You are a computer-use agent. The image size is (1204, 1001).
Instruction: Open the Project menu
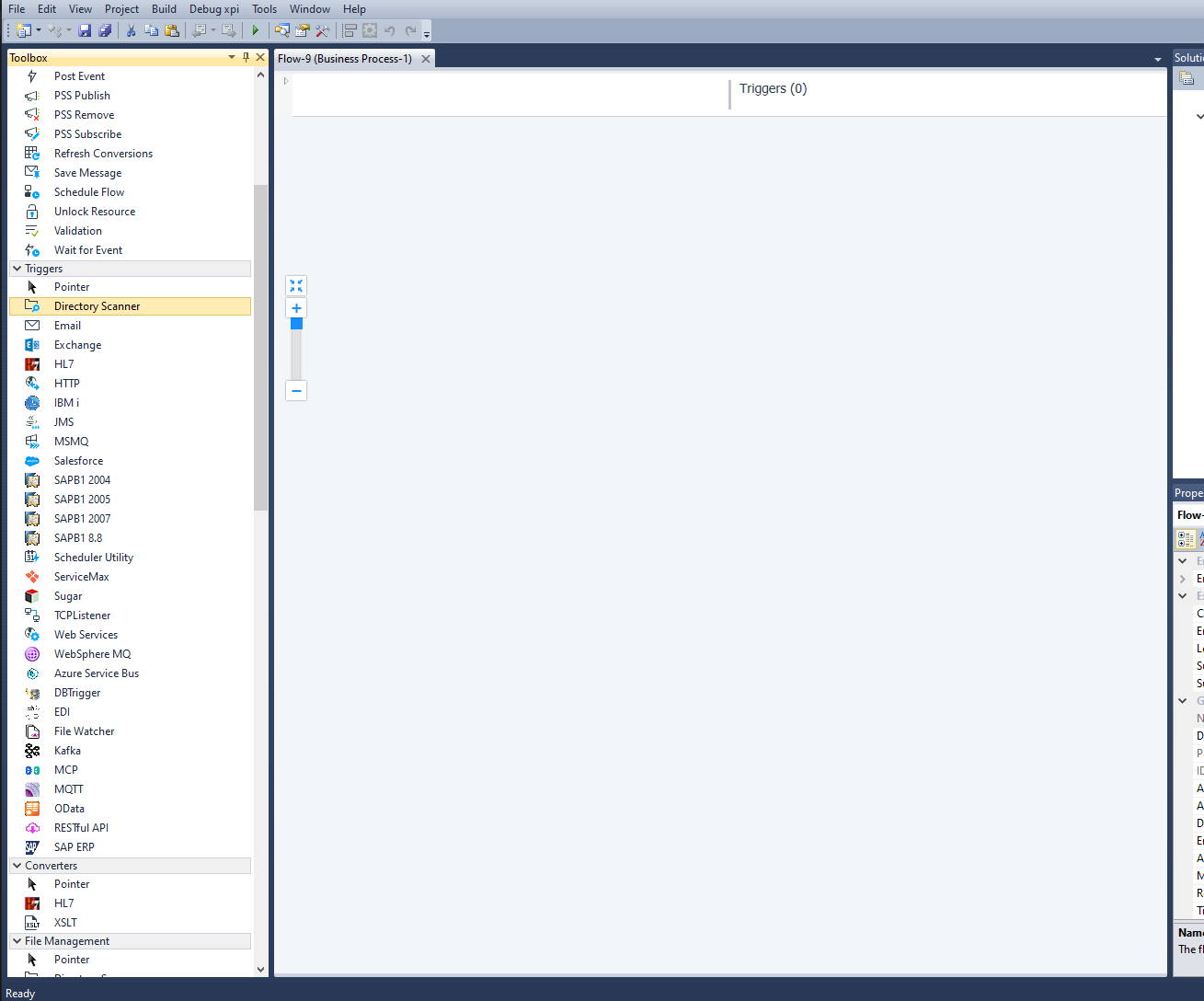121,9
